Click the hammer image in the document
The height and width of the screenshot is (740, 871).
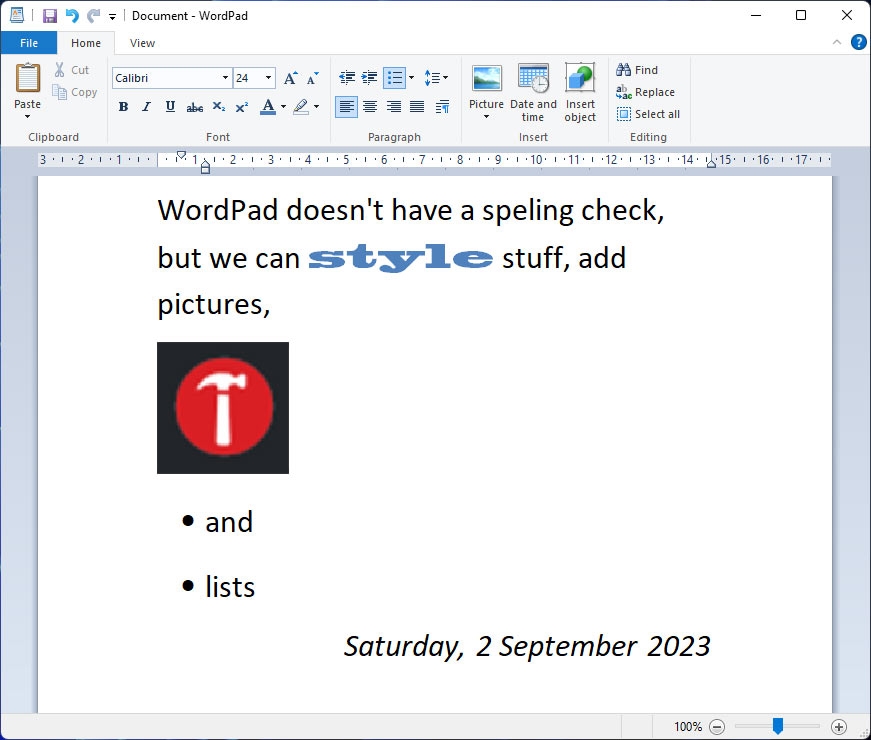(223, 408)
